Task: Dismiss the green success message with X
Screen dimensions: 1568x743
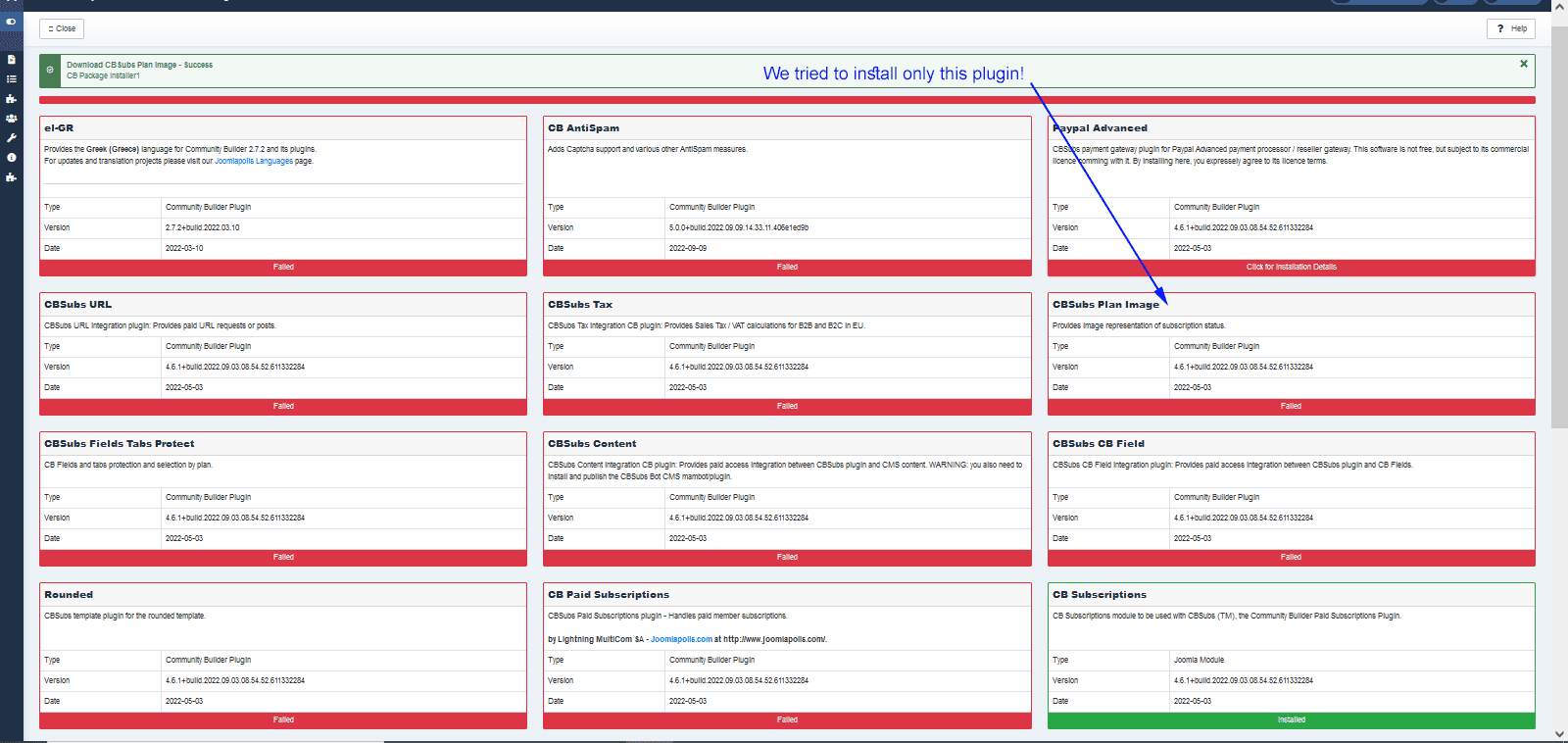Action: pyautogui.click(x=1523, y=64)
